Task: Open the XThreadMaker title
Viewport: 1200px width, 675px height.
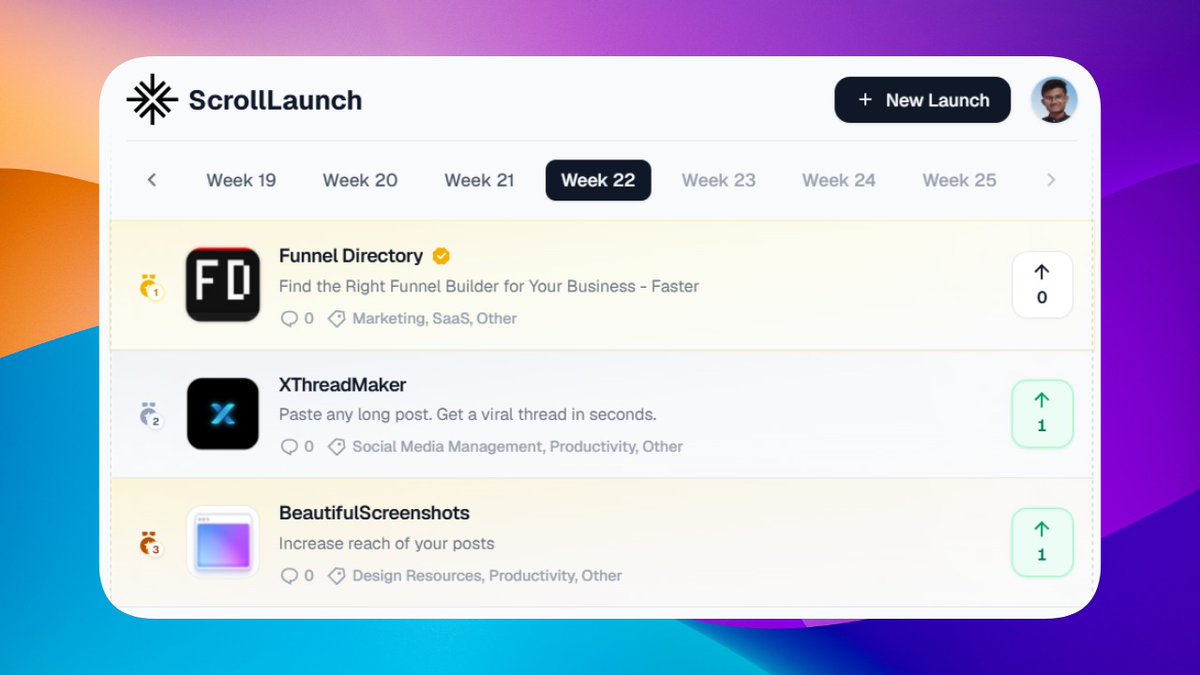Action: pos(343,385)
